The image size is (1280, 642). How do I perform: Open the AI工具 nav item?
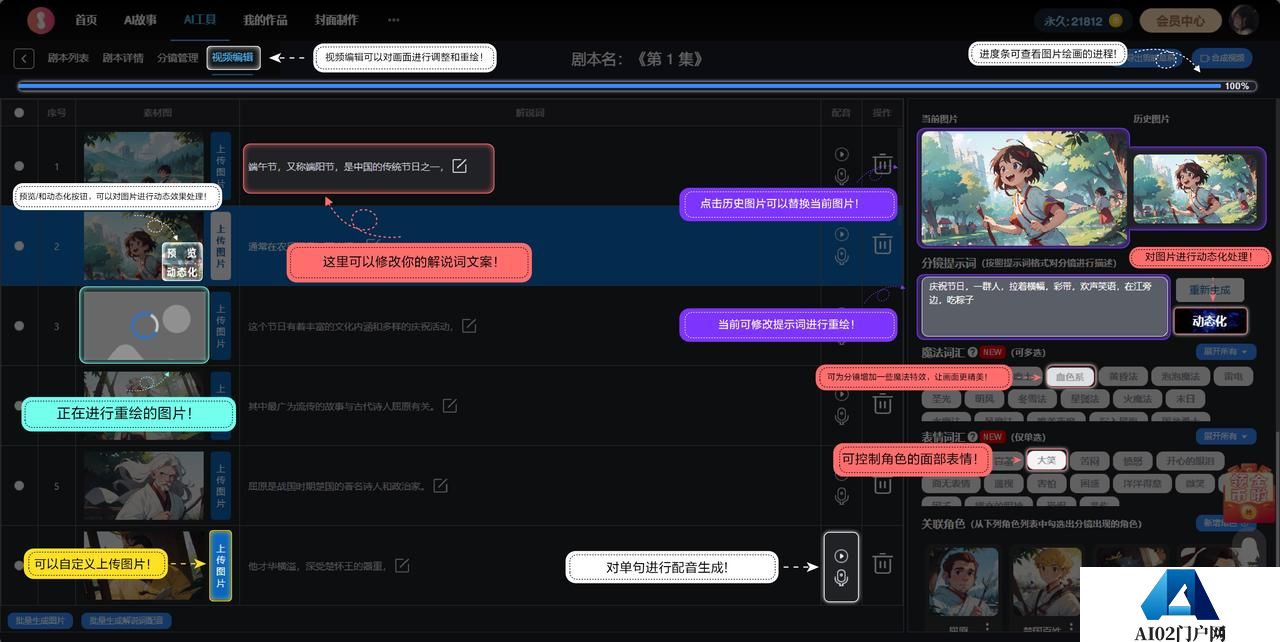200,20
